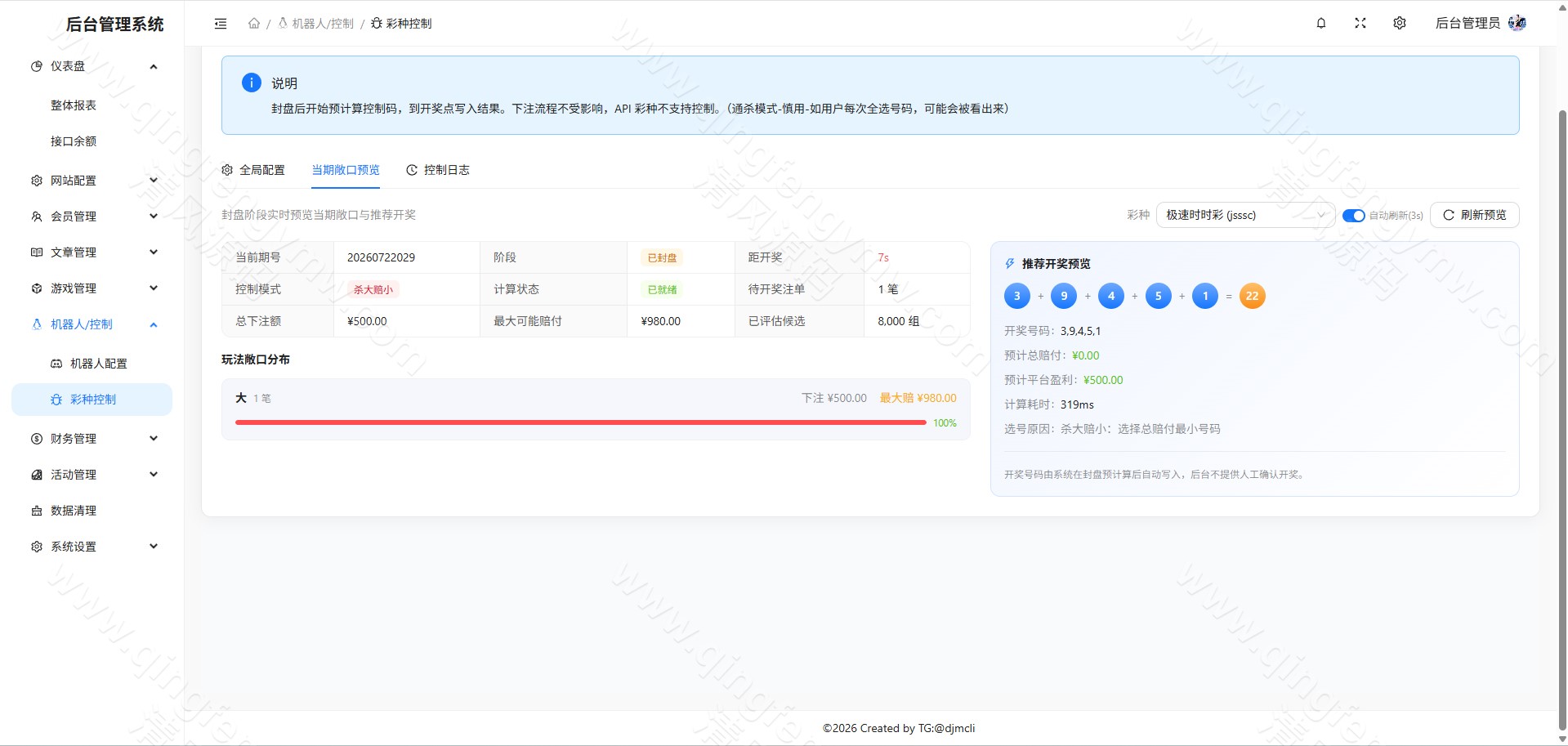Click the 机器人/控制 robot icon in the sidebar
1568x746 pixels.
[x=37, y=324]
